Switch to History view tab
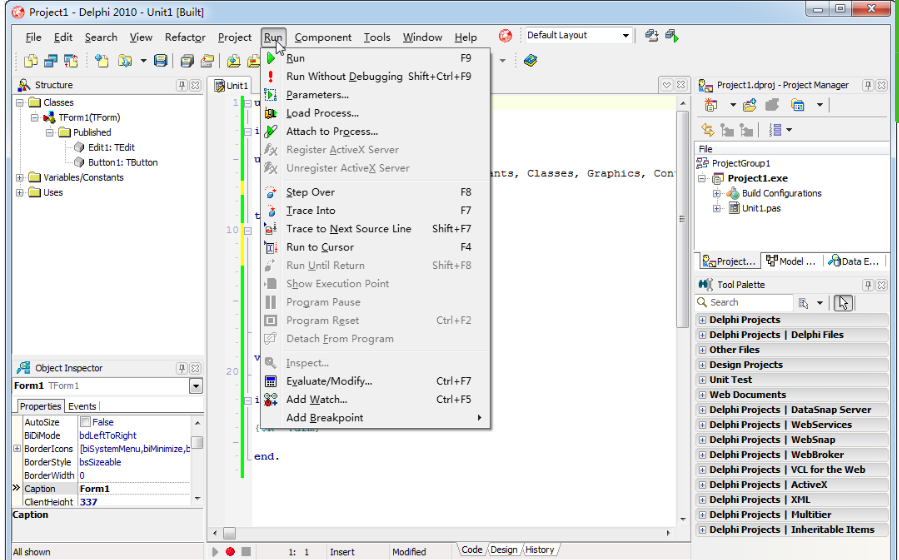Viewport: 899px width, 560px height. pyautogui.click(x=540, y=550)
